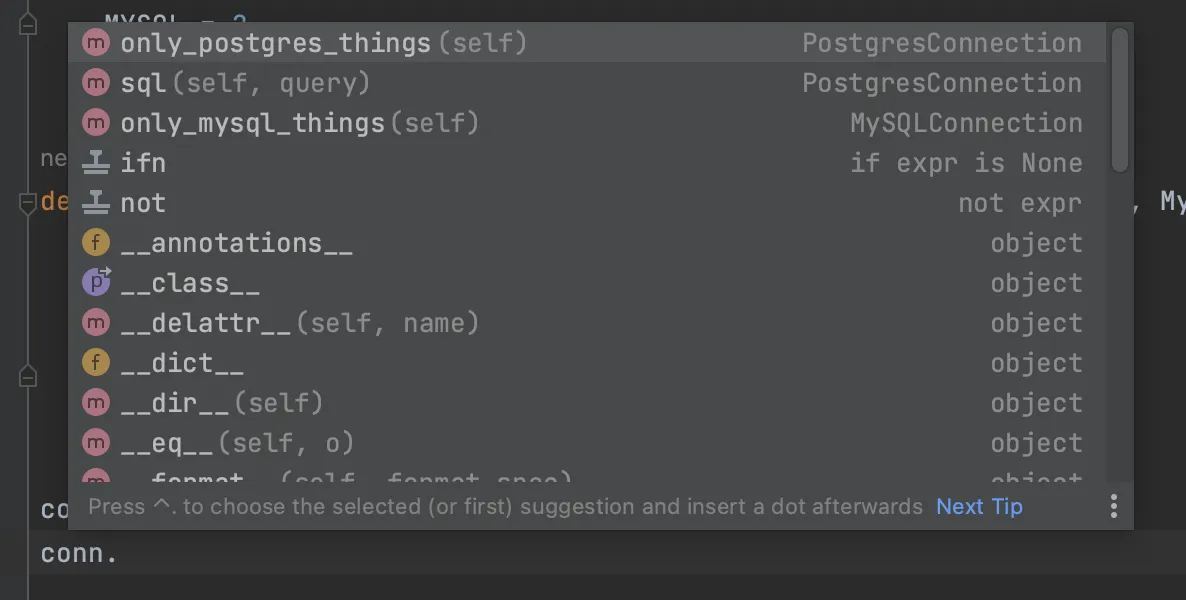Click the method icon next to sql
The height and width of the screenshot is (600, 1186).
(95, 83)
